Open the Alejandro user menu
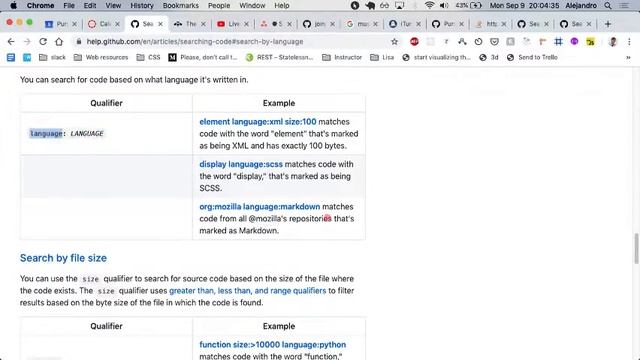Image resolution: width=640 pixels, height=360 pixels. (x=581, y=6)
